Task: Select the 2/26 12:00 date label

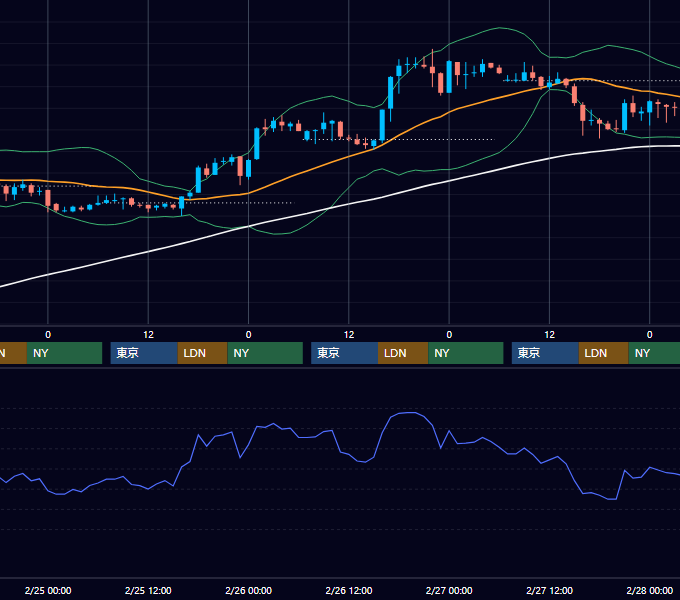Action: (349, 590)
